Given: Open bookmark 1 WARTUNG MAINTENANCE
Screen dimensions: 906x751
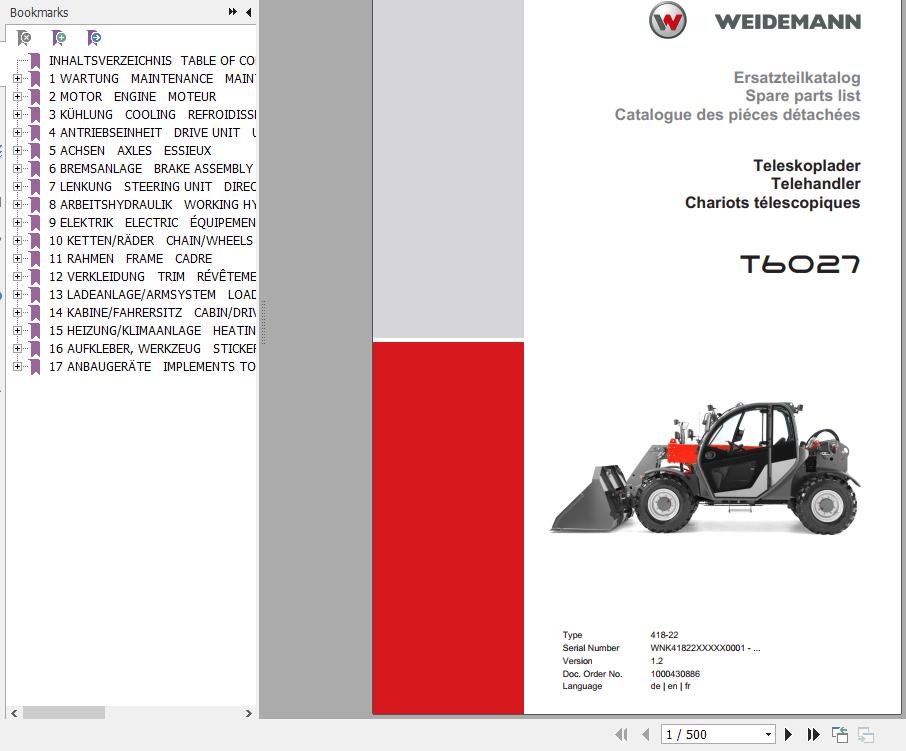Looking at the screenshot, I should (x=153, y=79).
